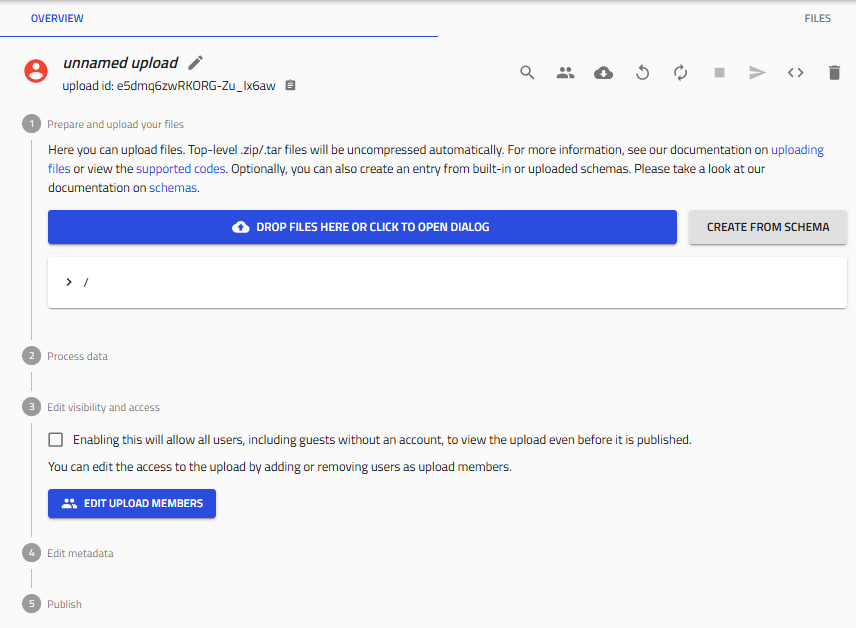Click the counterclockwise reload icon
This screenshot has height=628, width=856.
[x=643, y=72]
